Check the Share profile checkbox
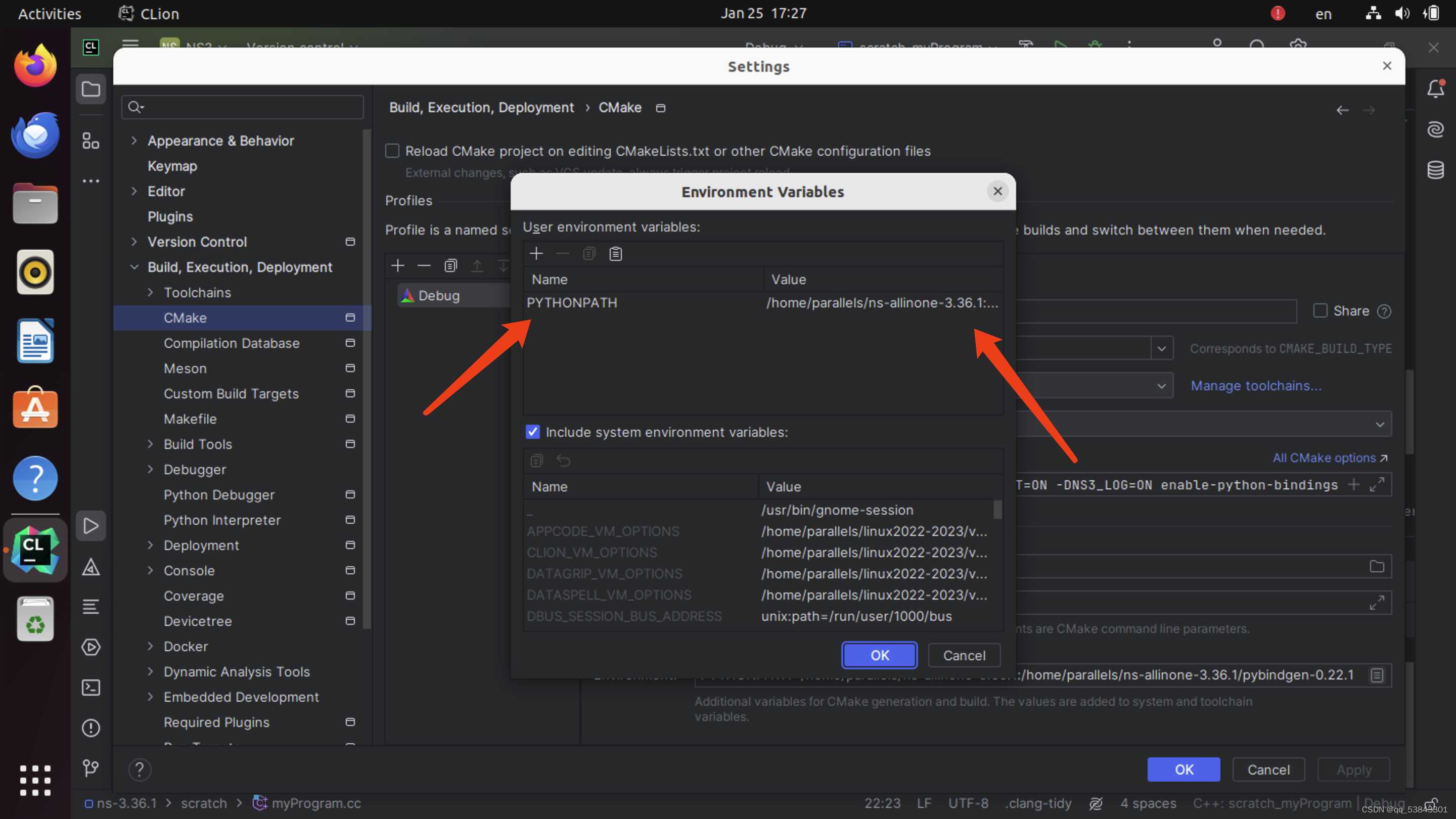Viewport: 1456px width, 819px height. click(1320, 311)
